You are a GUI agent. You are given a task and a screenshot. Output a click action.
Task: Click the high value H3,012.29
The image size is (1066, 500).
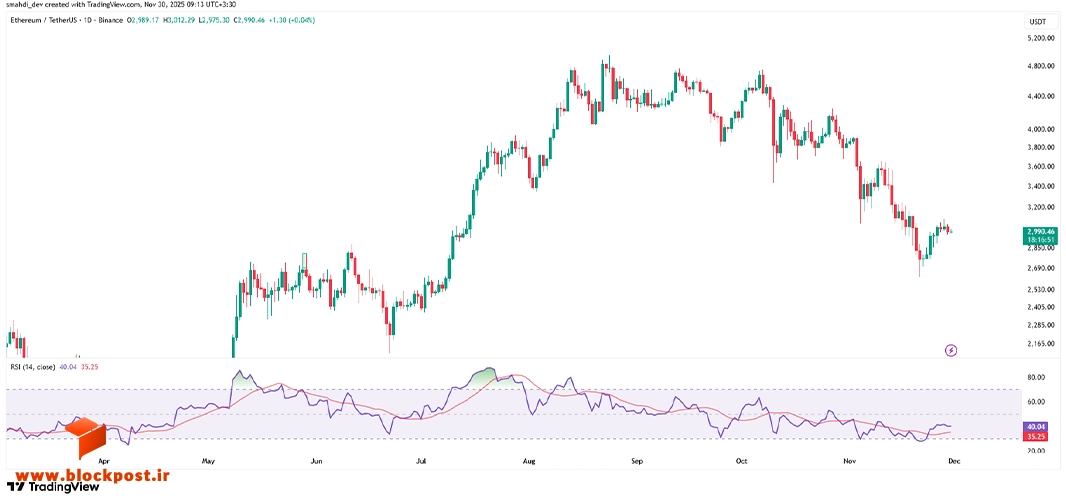click(x=179, y=20)
